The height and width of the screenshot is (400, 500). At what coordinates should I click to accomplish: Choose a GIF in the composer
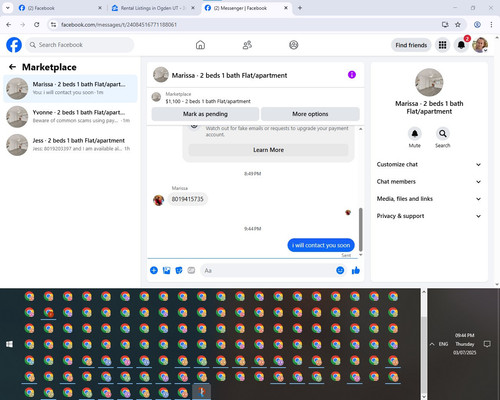(191, 270)
